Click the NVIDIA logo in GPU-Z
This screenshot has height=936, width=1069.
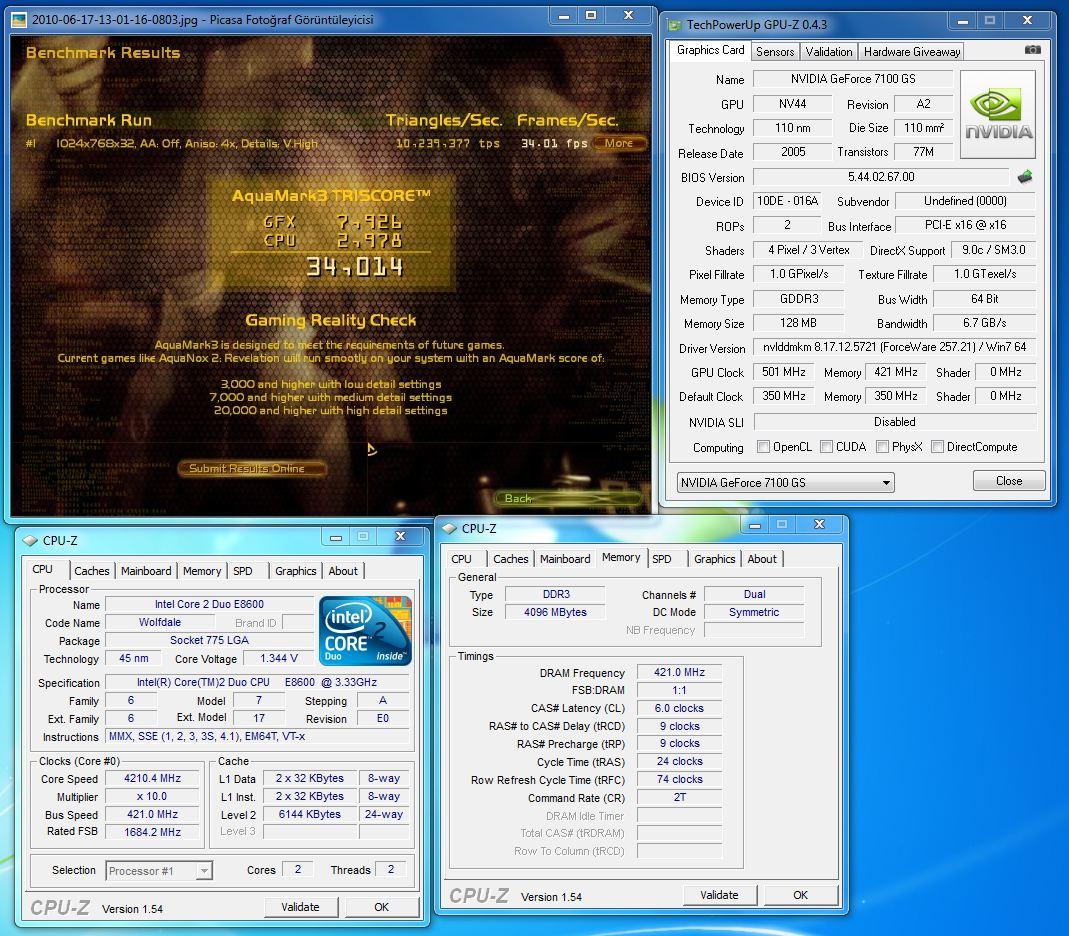tap(998, 115)
